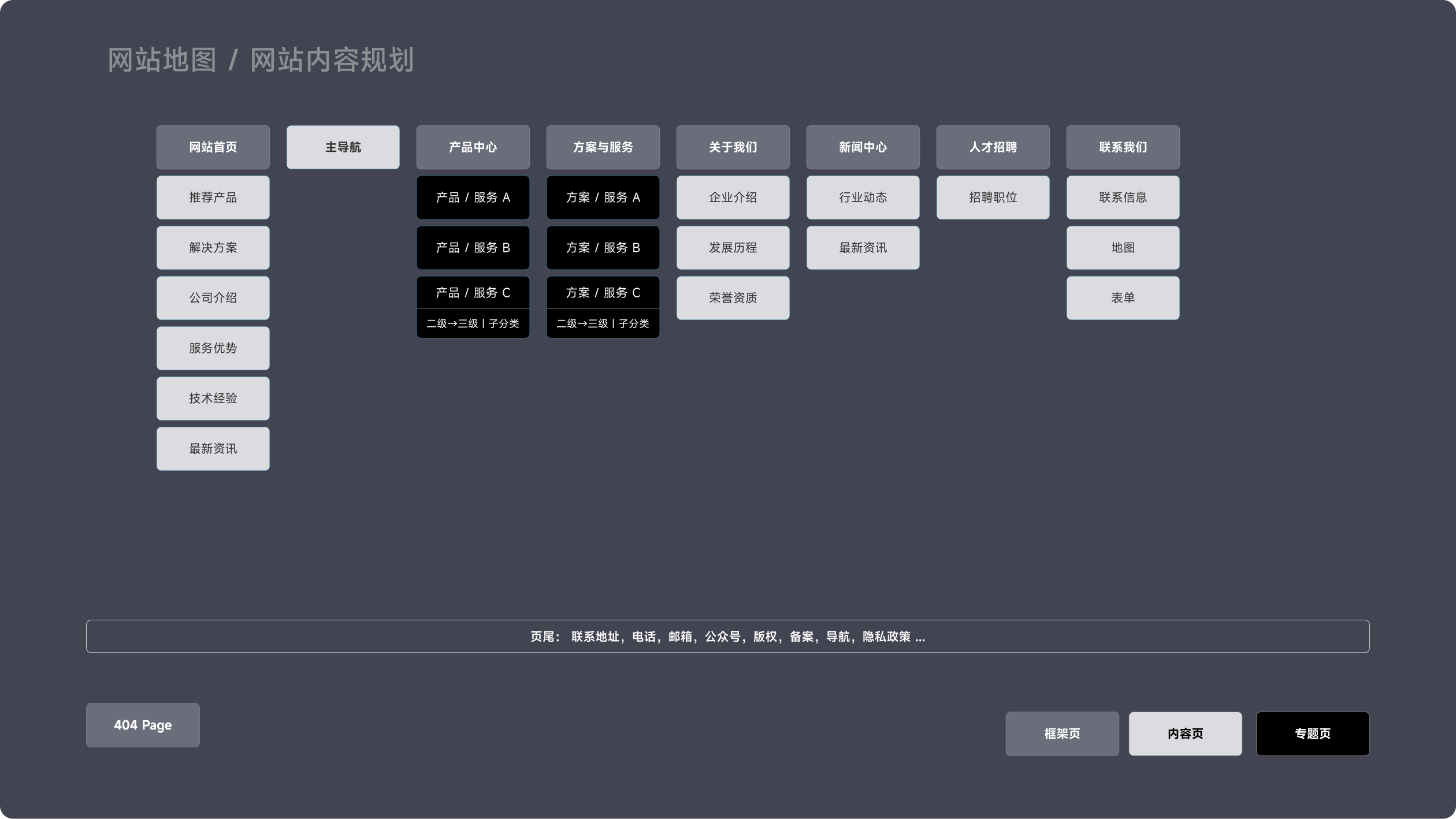
Task: Select the 产品 / 服务 A box
Action: coord(473,198)
